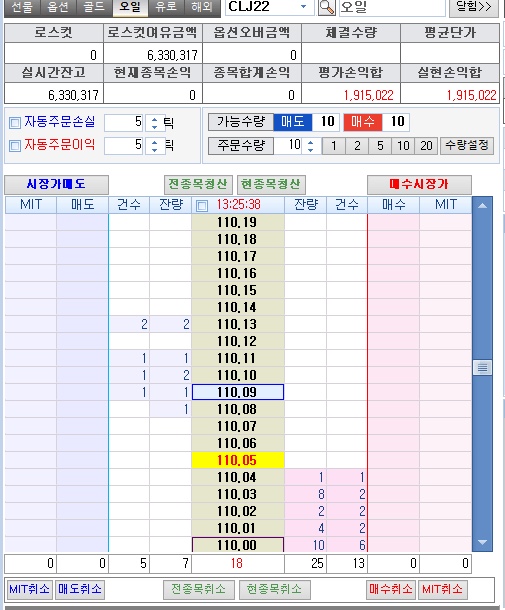This screenshot has width=505, height=610.
Task: Enable the 자동주문손실 checkbox
Action: tap(15, 123)
